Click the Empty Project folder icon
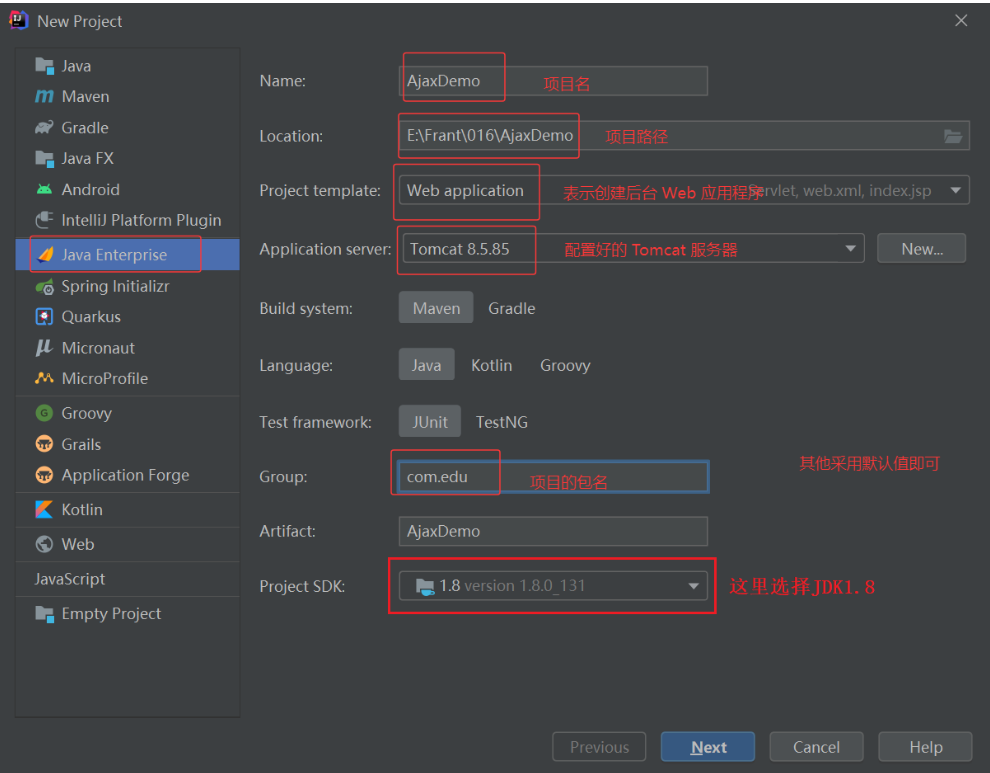 click(x=44, y=613)
